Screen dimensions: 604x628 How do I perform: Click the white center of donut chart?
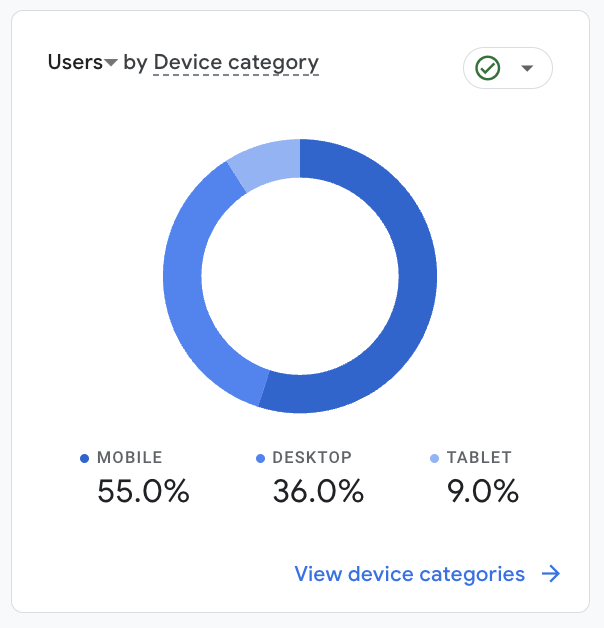coord(300,275)
